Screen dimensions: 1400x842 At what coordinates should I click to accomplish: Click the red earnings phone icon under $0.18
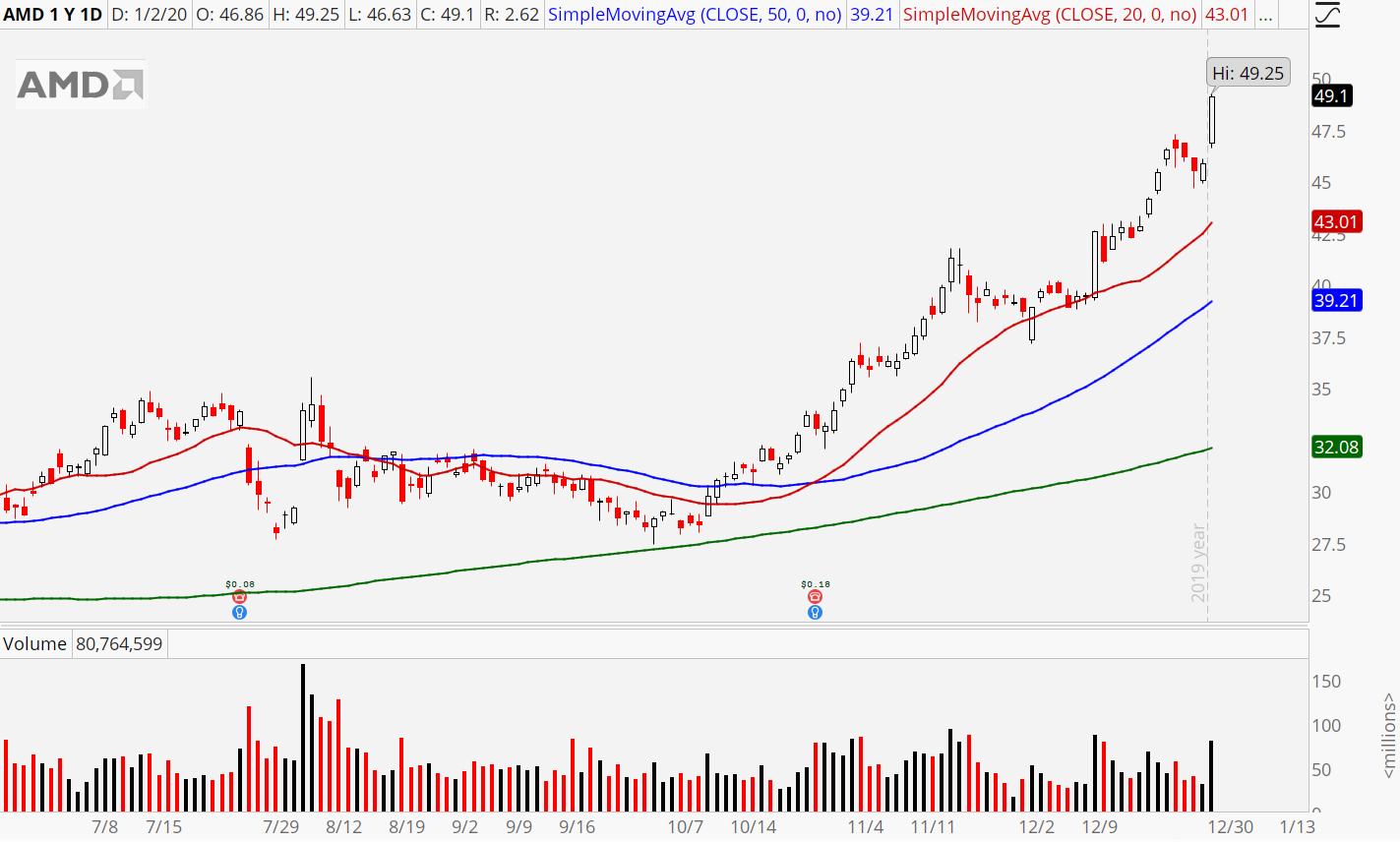815,597
